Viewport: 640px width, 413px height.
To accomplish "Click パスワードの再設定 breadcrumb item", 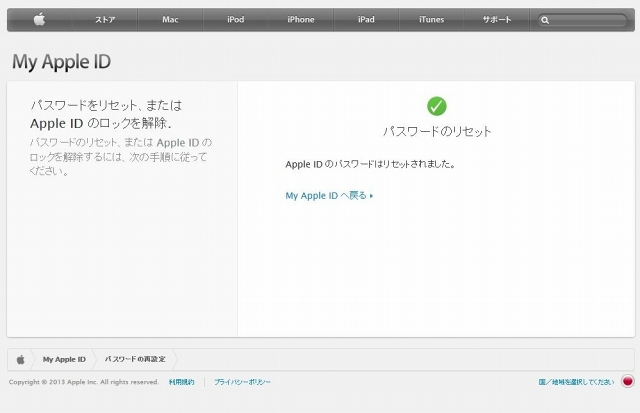I will point(135,359).
